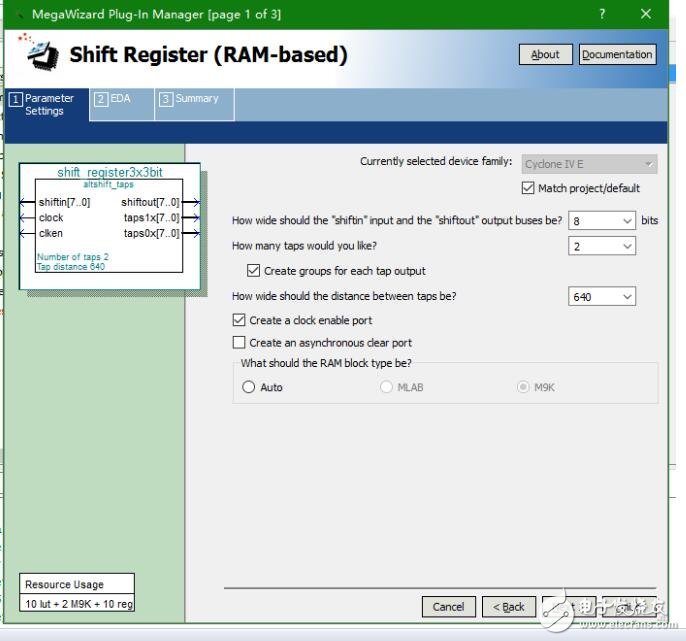Open the Cyclone IV E device family dropdown

click(589, 164)
